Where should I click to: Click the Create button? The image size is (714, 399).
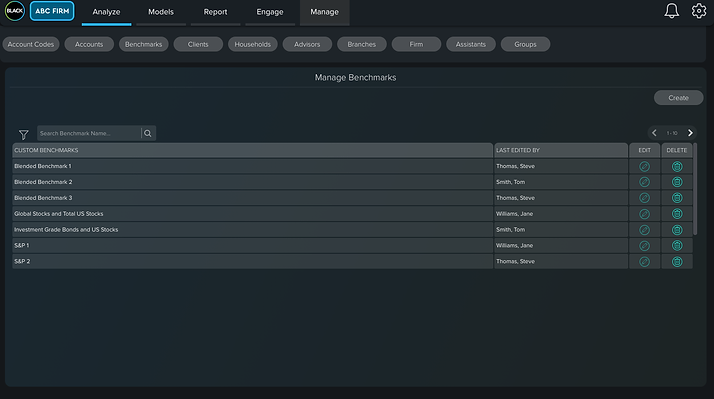678,97
